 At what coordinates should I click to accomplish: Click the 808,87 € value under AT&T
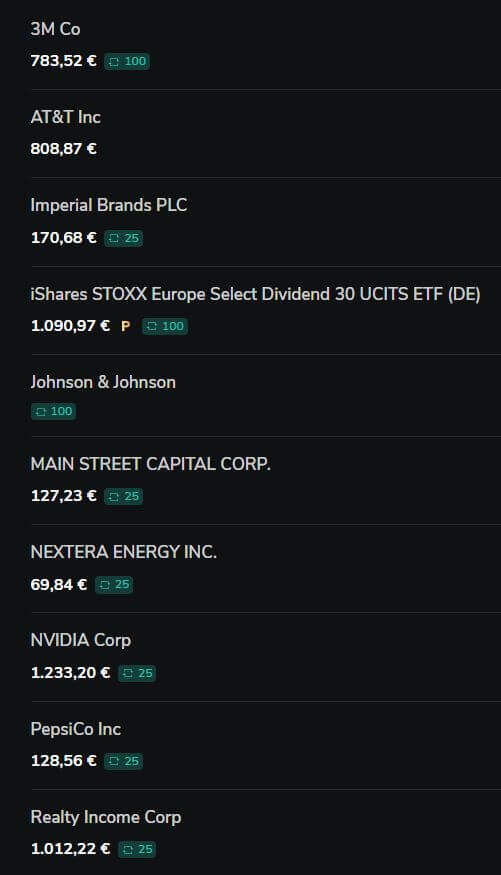pyautogui.click(x=64, y=149)
